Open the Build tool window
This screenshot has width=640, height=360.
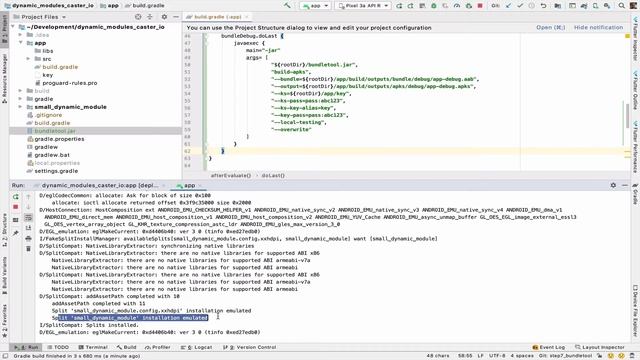(127, 347)
